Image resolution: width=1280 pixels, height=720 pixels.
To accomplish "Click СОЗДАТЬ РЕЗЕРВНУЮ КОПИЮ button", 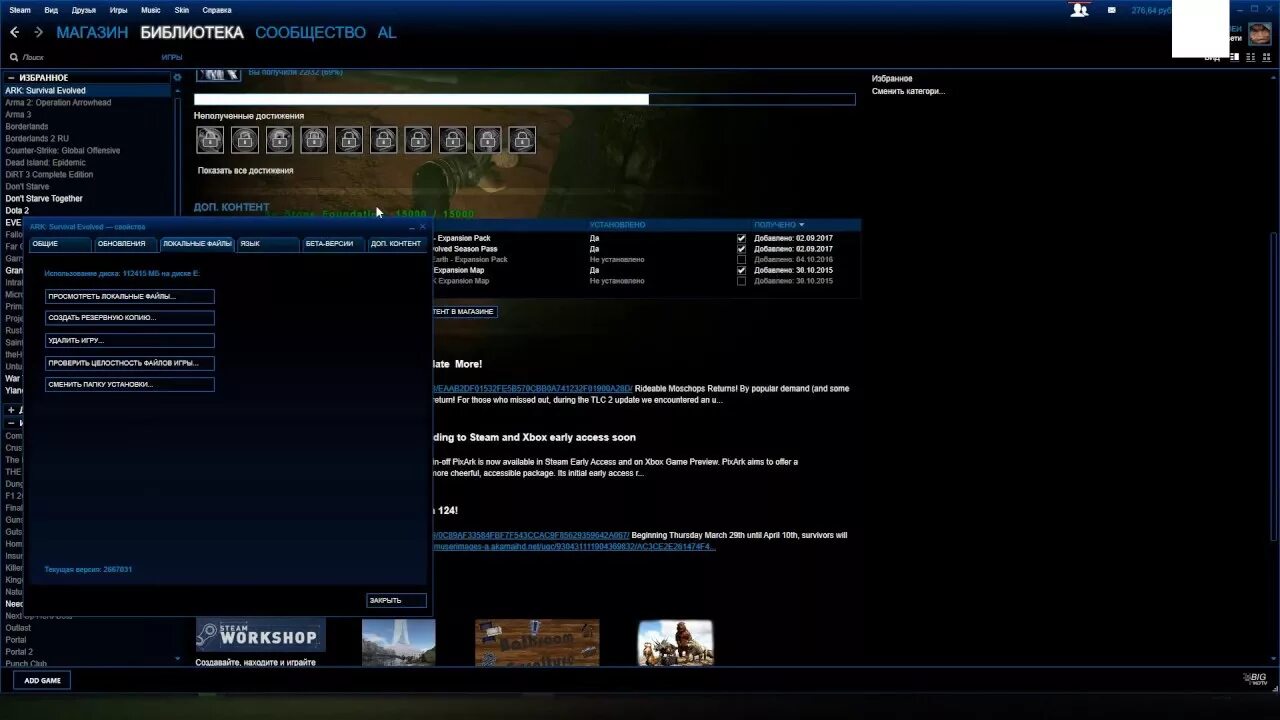I will point(129,318).
